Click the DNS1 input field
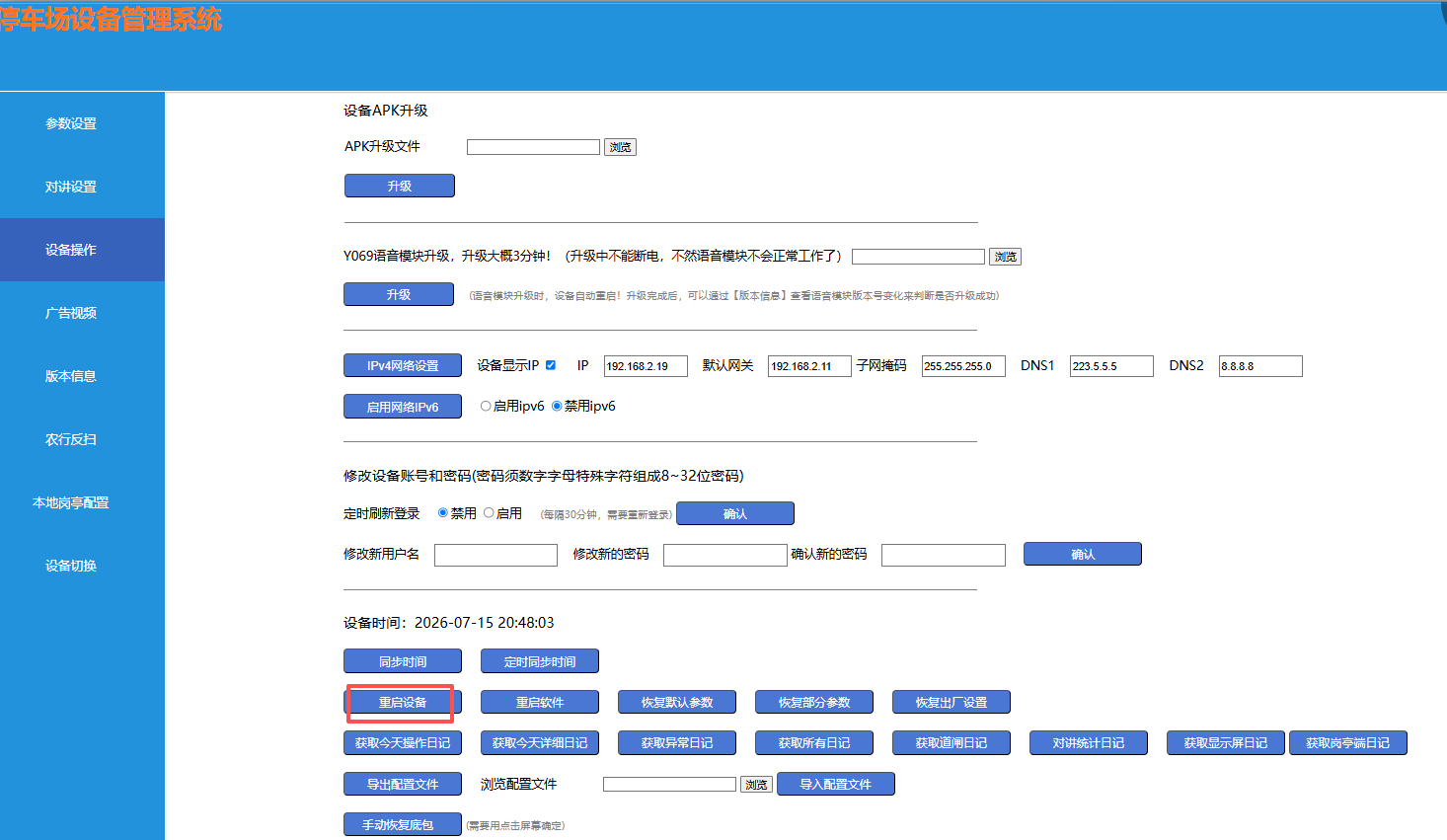 click(x=1111, y=366)
